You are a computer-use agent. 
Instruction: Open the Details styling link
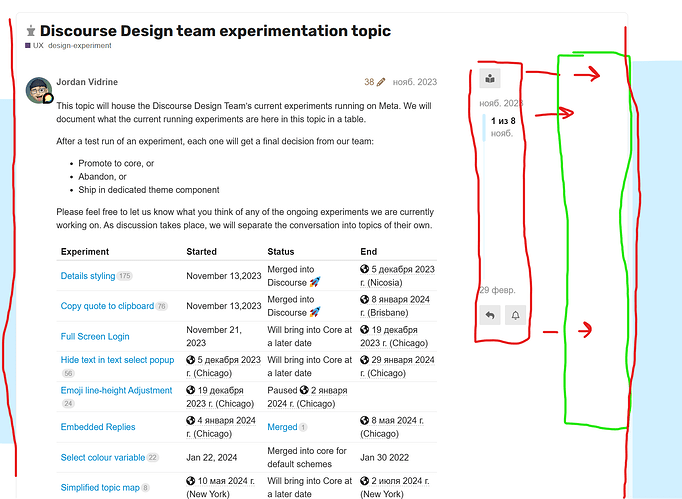coord(88,276)
